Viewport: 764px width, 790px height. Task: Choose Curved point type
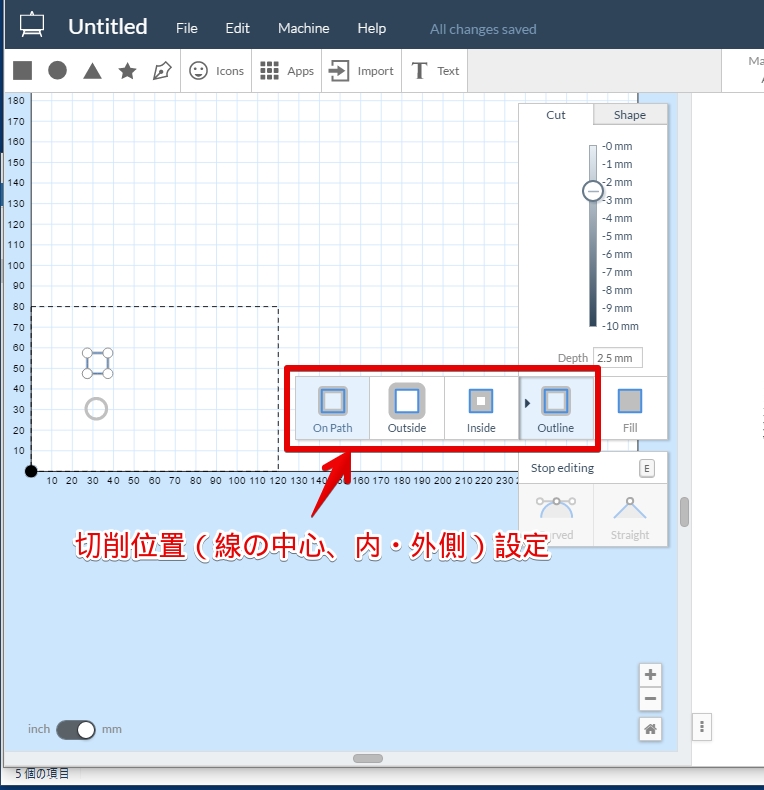[556, 515]
